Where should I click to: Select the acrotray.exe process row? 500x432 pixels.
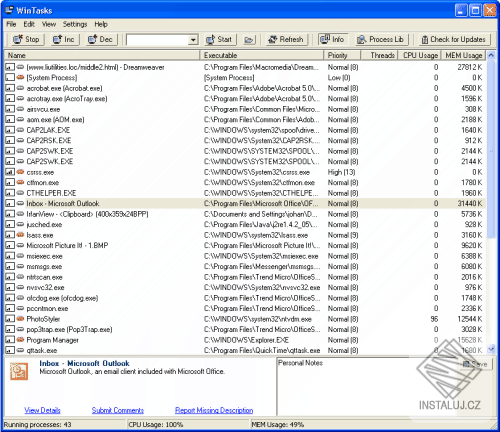[x=245, y=99]
